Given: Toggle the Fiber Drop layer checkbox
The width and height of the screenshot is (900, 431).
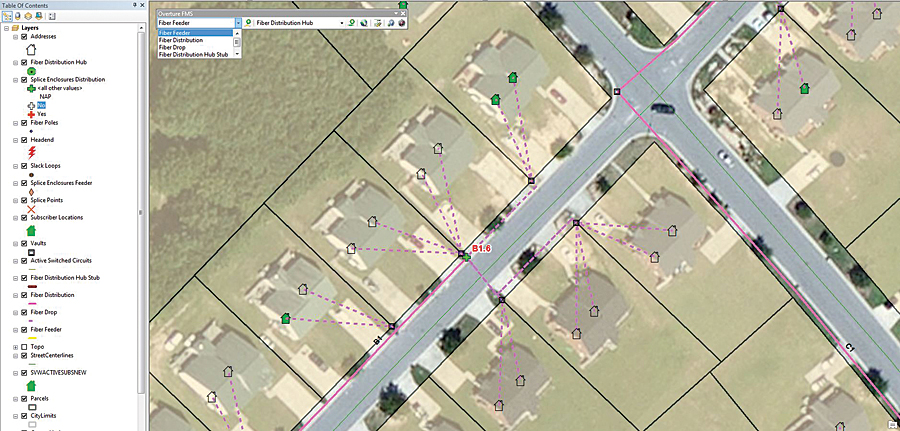Looking at the screenshot, I should click(x=24, y=312).
